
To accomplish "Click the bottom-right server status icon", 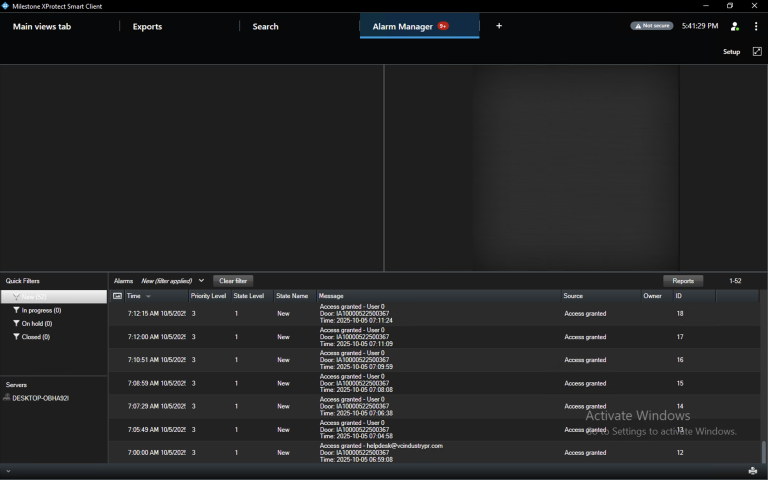I will [x=752, y=470].
